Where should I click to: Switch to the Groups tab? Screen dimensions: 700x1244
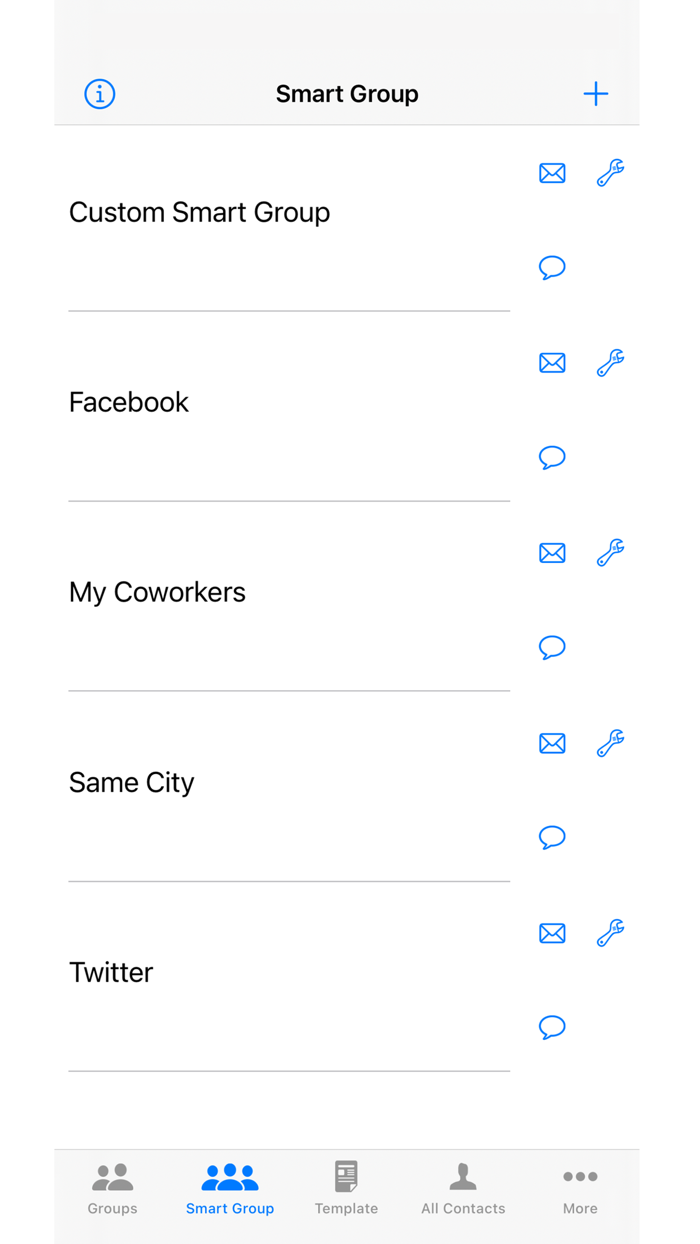coord(112,1188)
